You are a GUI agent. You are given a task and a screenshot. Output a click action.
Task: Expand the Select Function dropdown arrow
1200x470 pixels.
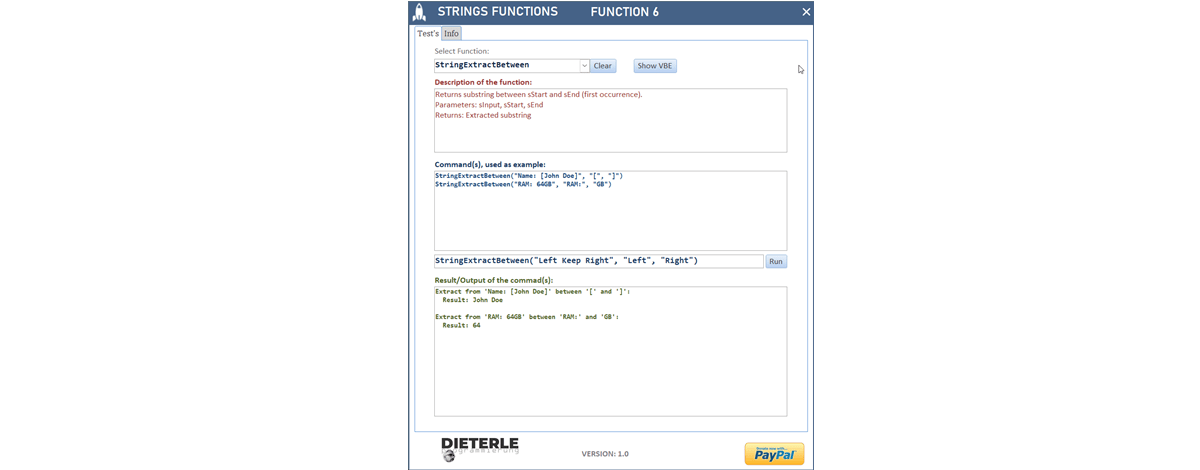point(584,66)
